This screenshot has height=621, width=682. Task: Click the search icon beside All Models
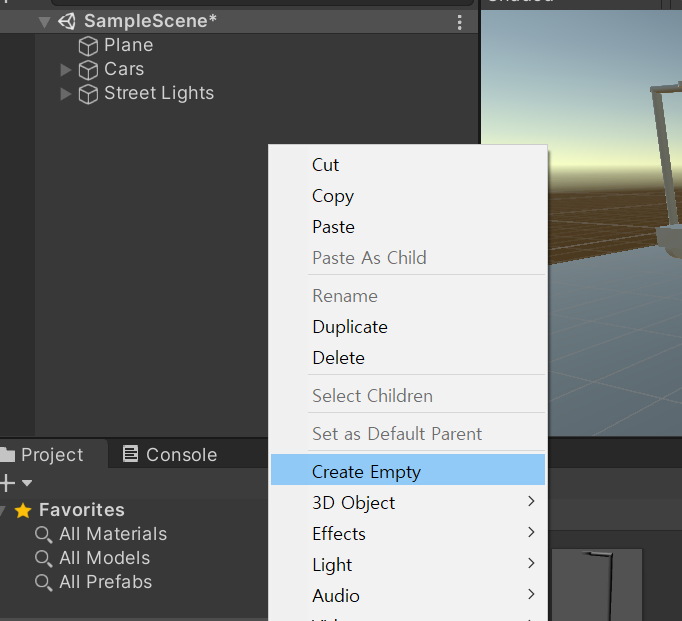point(43,558)
